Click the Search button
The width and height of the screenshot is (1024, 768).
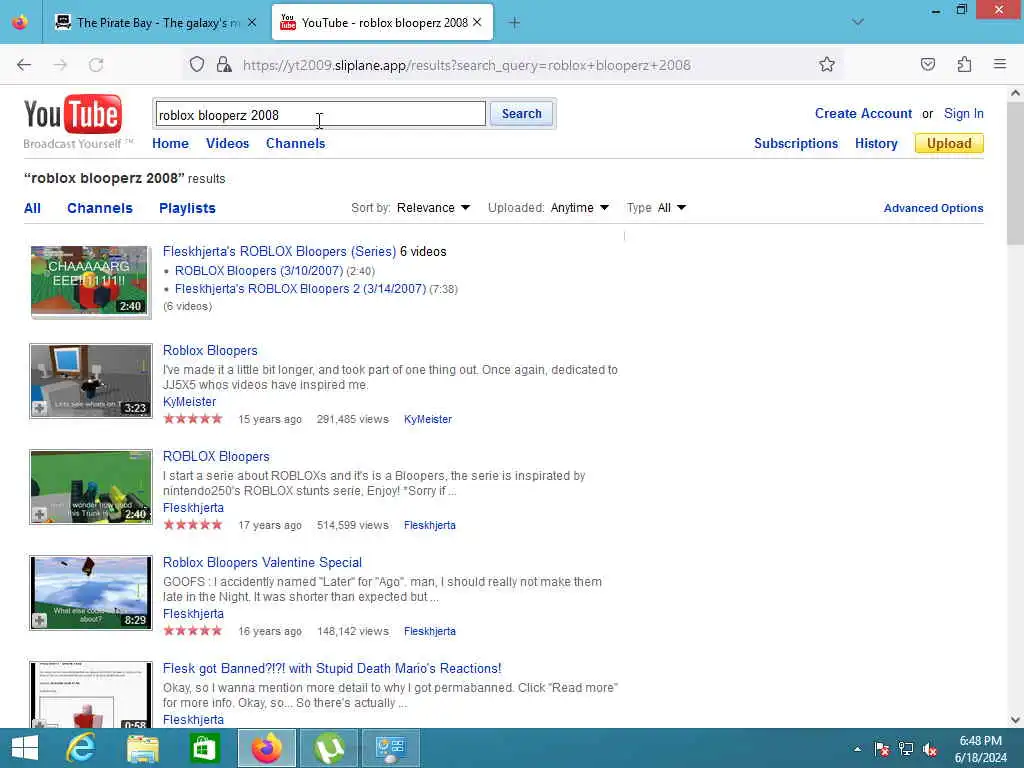521,114
